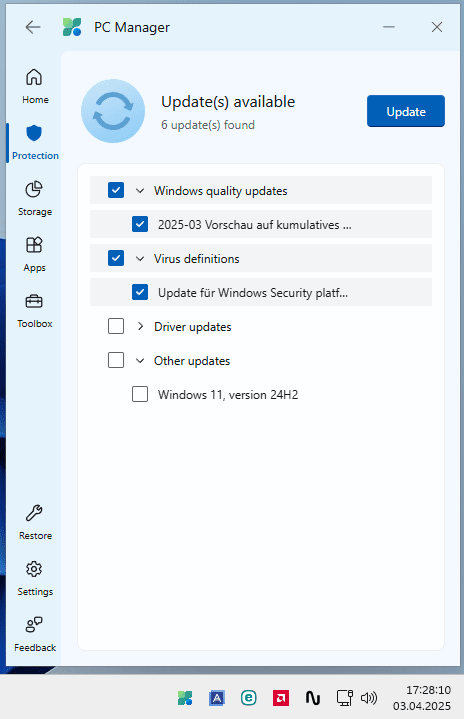Open PC Manager tray icon in taskbar
Screen dimensions: 464x719
pyautogui.click(x=185, y=698)
